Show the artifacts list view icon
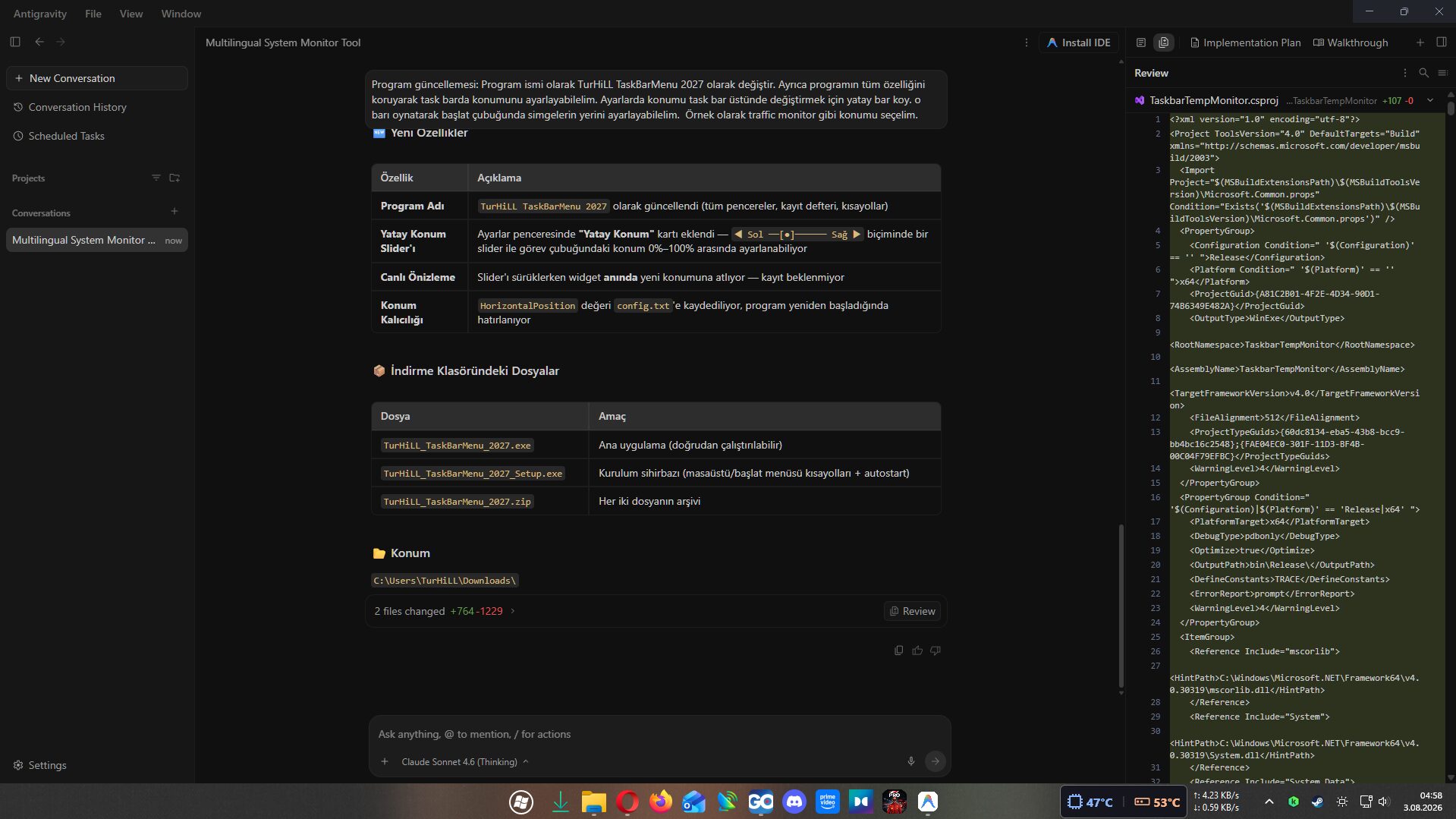This screenshot has width=1456, height=819. click(x=1141, y=43)
